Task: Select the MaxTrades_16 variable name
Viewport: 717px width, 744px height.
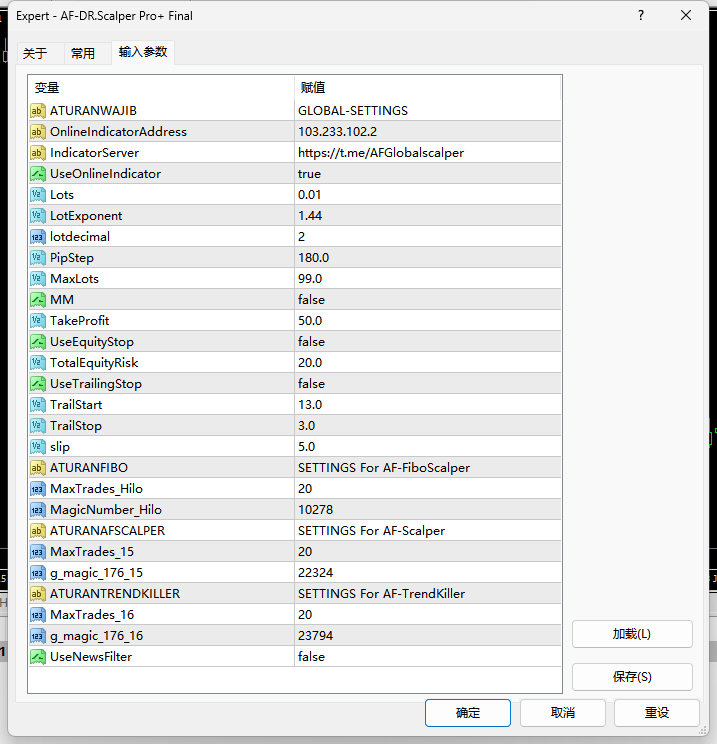Action: (92, 615)
